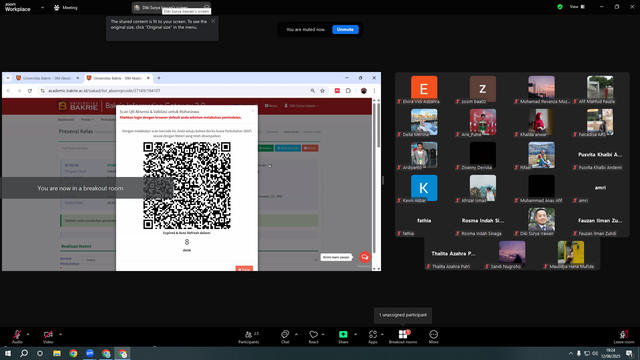Viewport: 640px width, 360px height.
Task: Select Thalita Azahra Putri's tile
Action: (453, 254)
